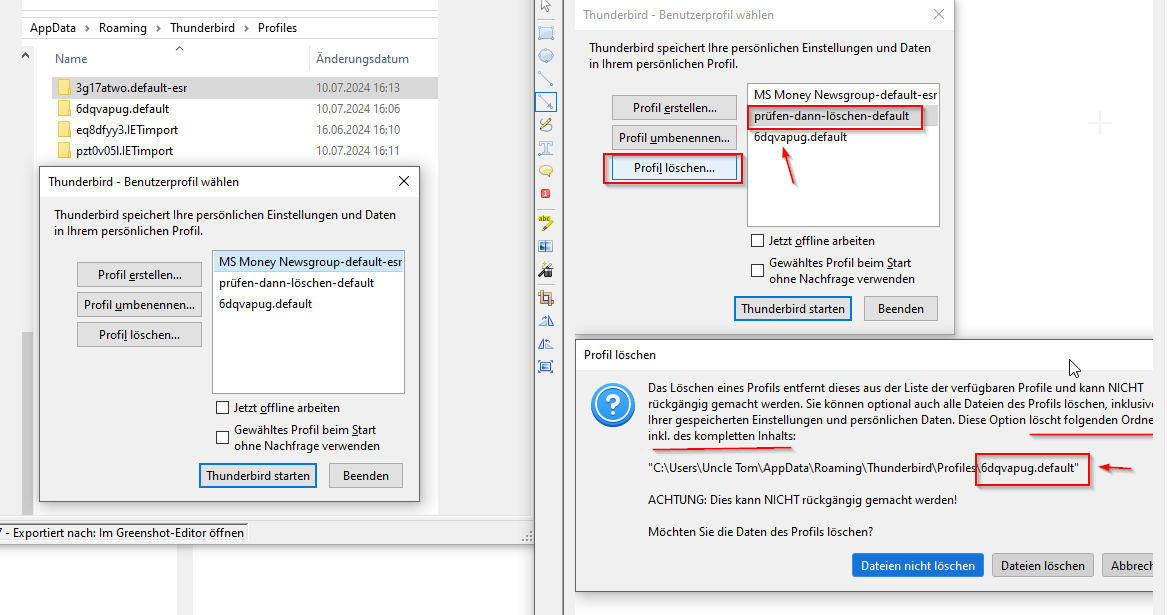Viewport: 1167px width, 615px height.
Task: Select 'MS Money Newsgroup-default-esr' in dialog over Explorer
Action: coord(308,262)
